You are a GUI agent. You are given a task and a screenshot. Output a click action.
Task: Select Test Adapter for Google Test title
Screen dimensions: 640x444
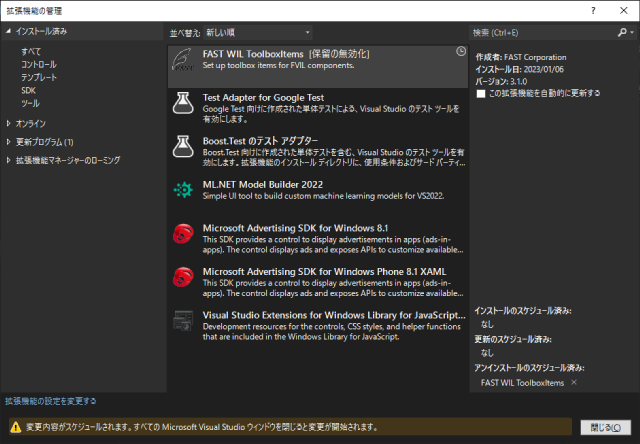tap(263, 98)
